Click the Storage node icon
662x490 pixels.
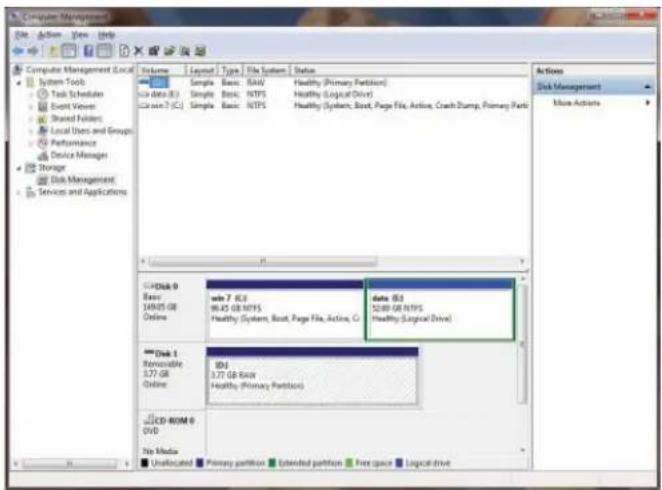coord(30,168)
